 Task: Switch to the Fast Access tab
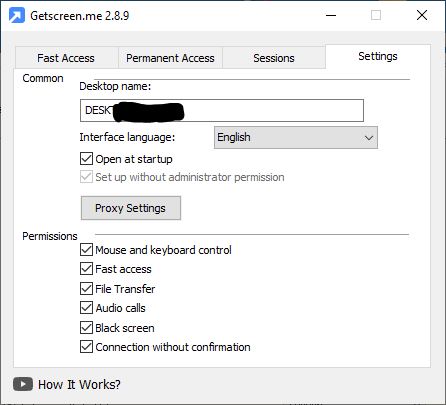(66, 58)
